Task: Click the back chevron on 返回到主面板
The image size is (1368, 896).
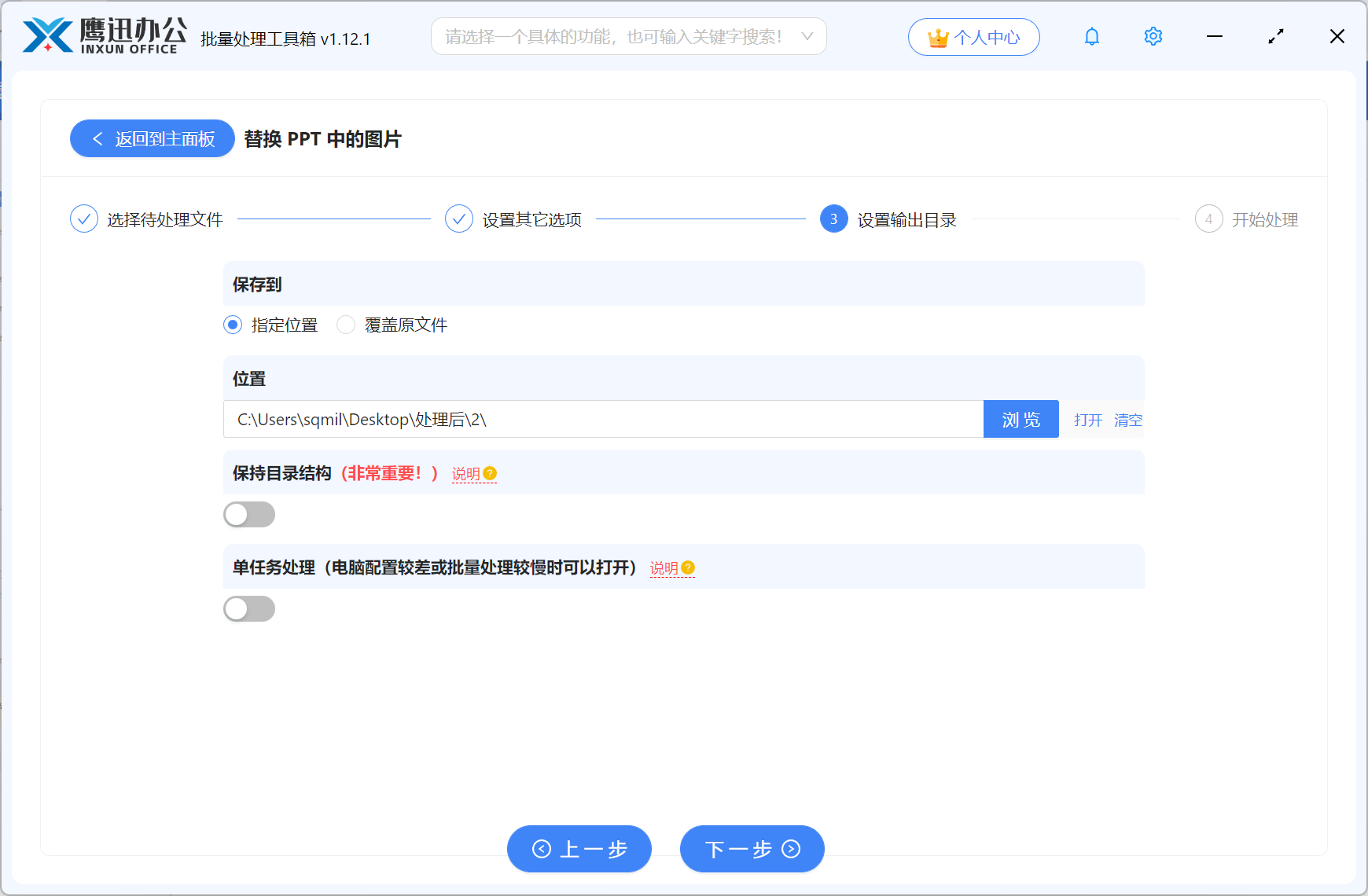Action: click(97, 138)
